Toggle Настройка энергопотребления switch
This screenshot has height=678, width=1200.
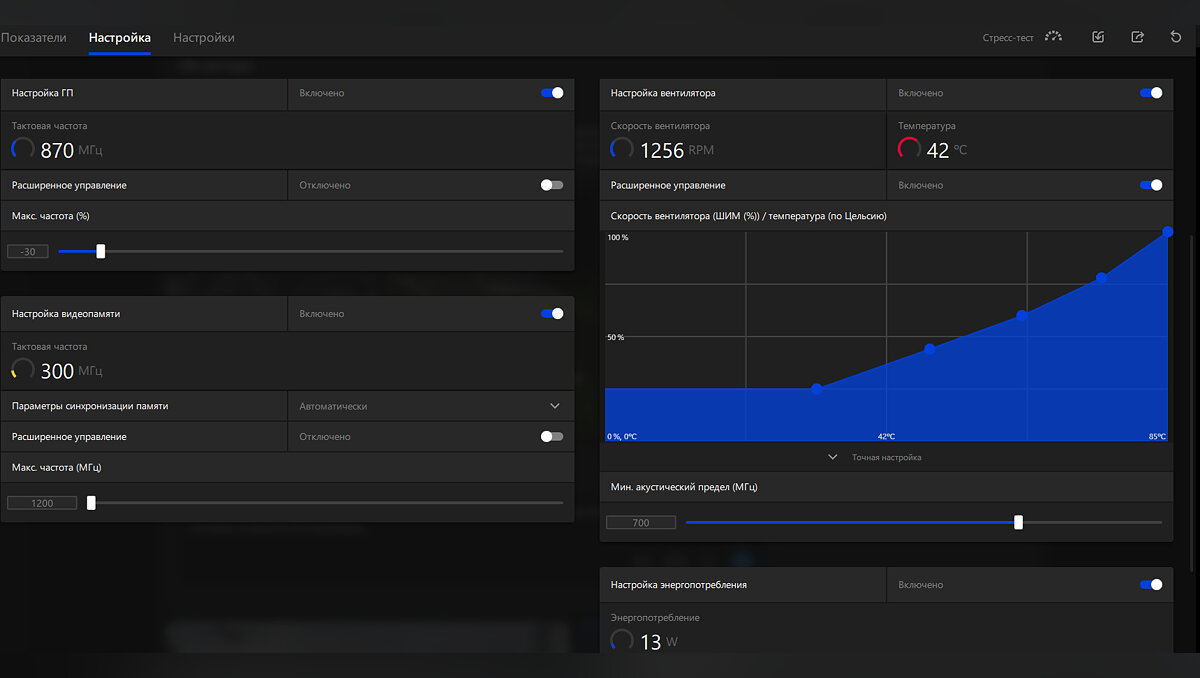click(x=1151, y=585)
